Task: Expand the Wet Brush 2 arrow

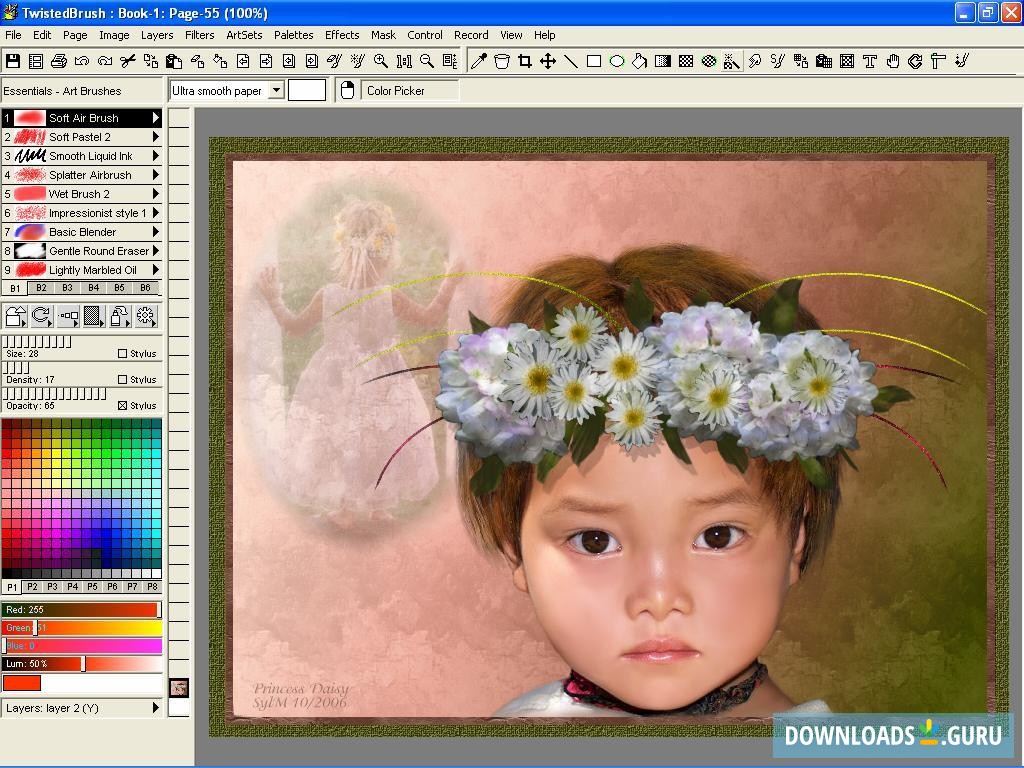Action: 155,193
